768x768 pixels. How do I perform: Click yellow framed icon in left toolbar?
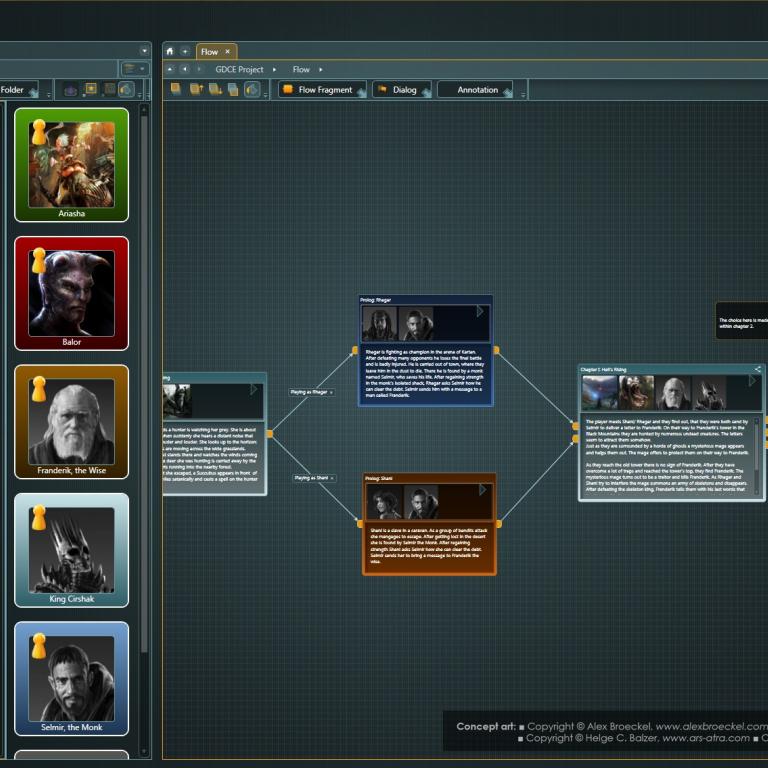[91, 89]
